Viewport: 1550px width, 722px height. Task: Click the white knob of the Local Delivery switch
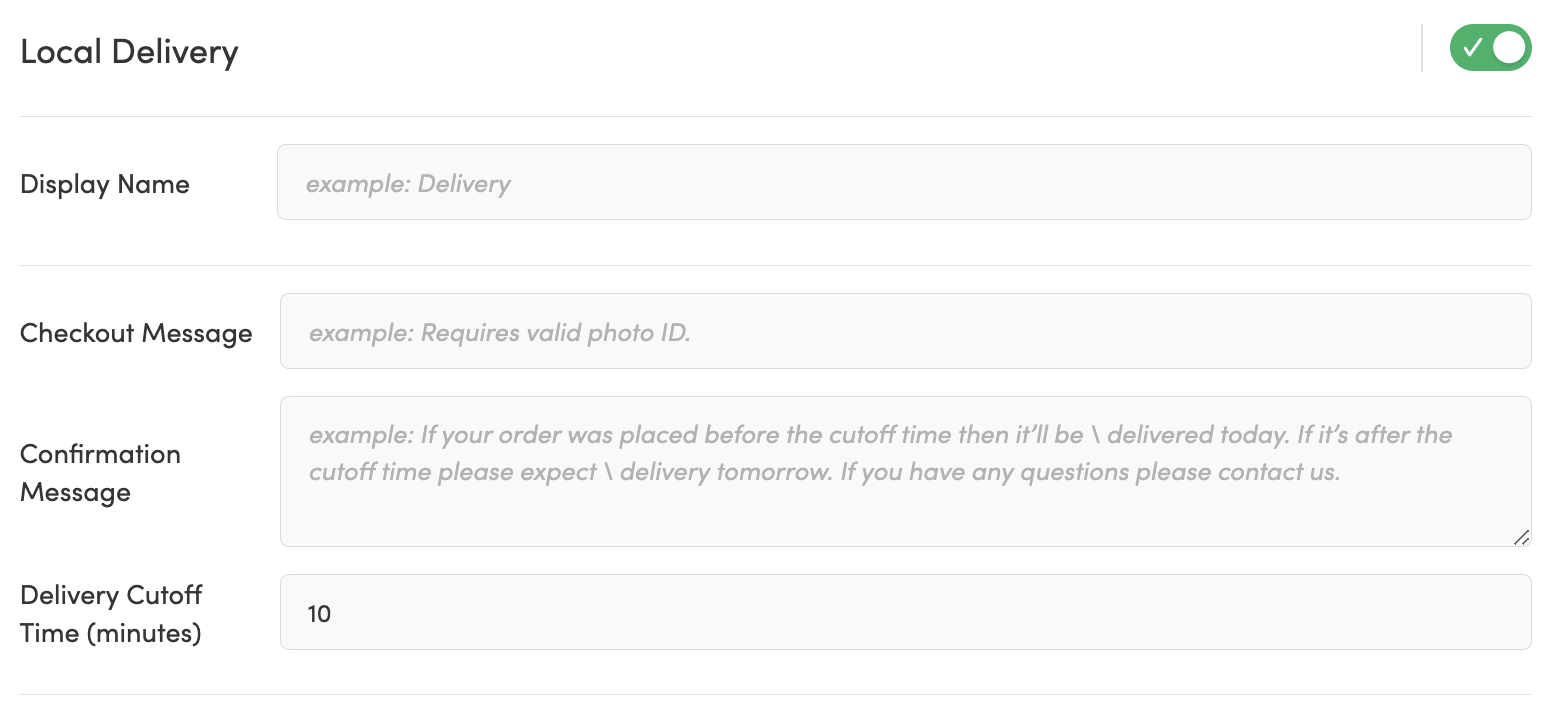point(1509,48)
